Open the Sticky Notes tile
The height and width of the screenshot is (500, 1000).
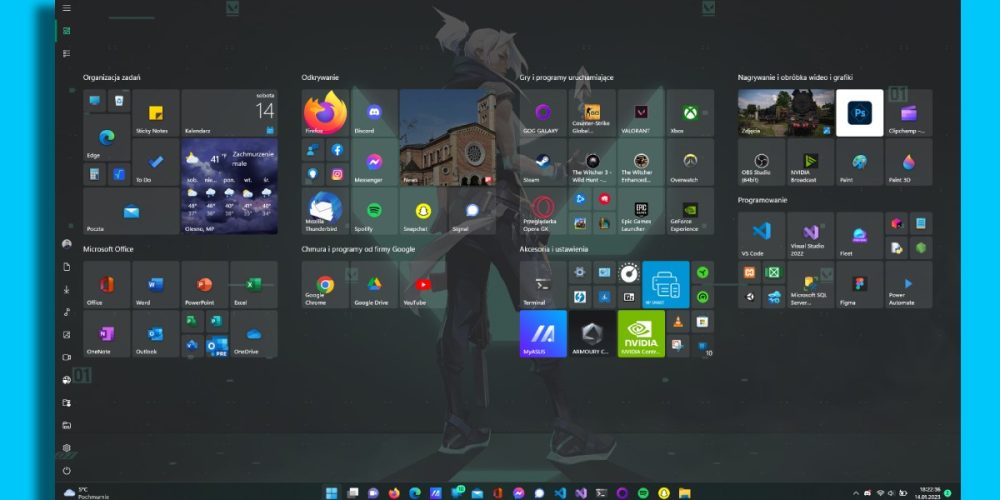[156, 113]
